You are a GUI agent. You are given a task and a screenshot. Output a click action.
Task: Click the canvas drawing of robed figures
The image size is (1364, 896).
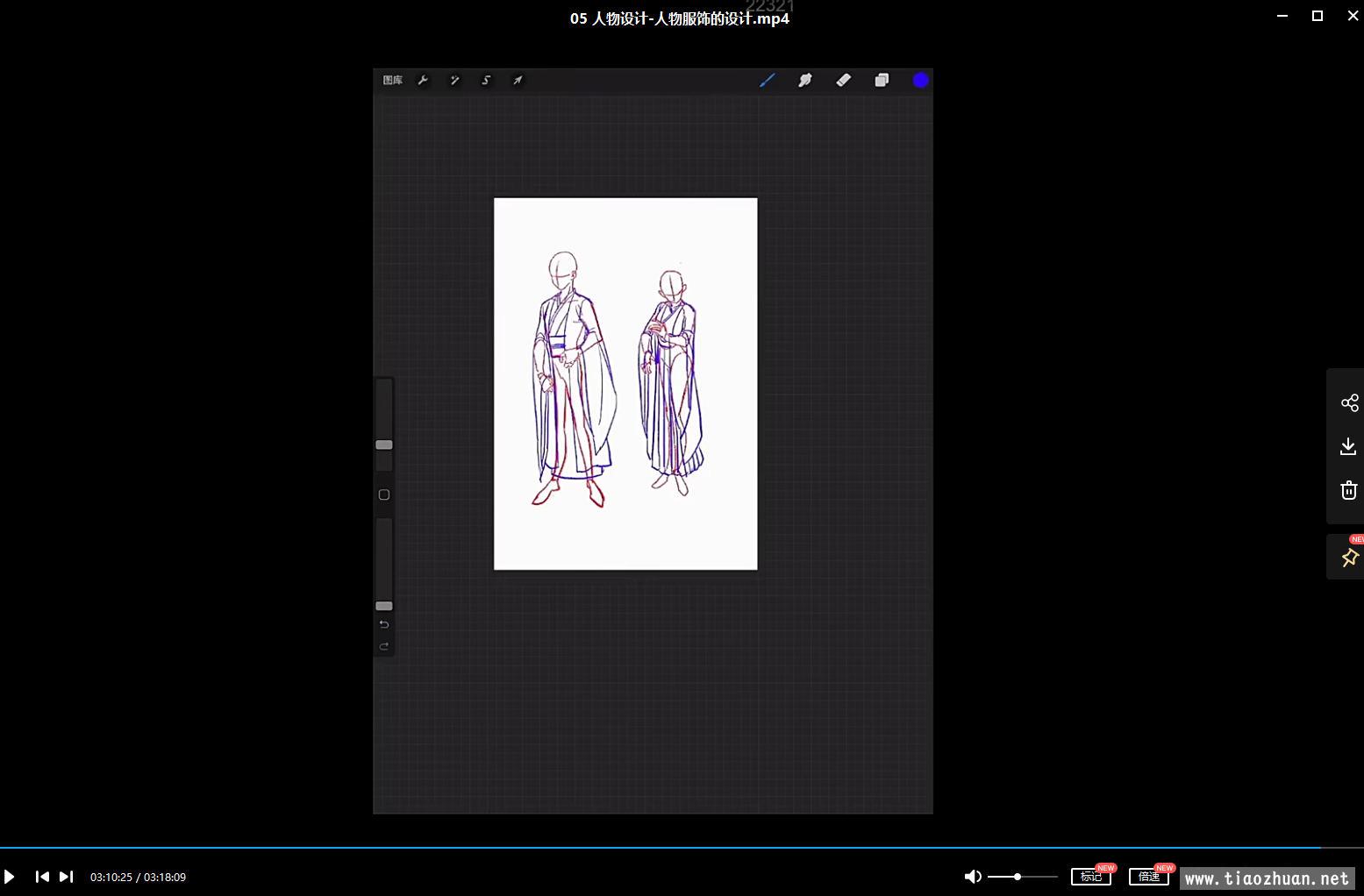point(625,384)
